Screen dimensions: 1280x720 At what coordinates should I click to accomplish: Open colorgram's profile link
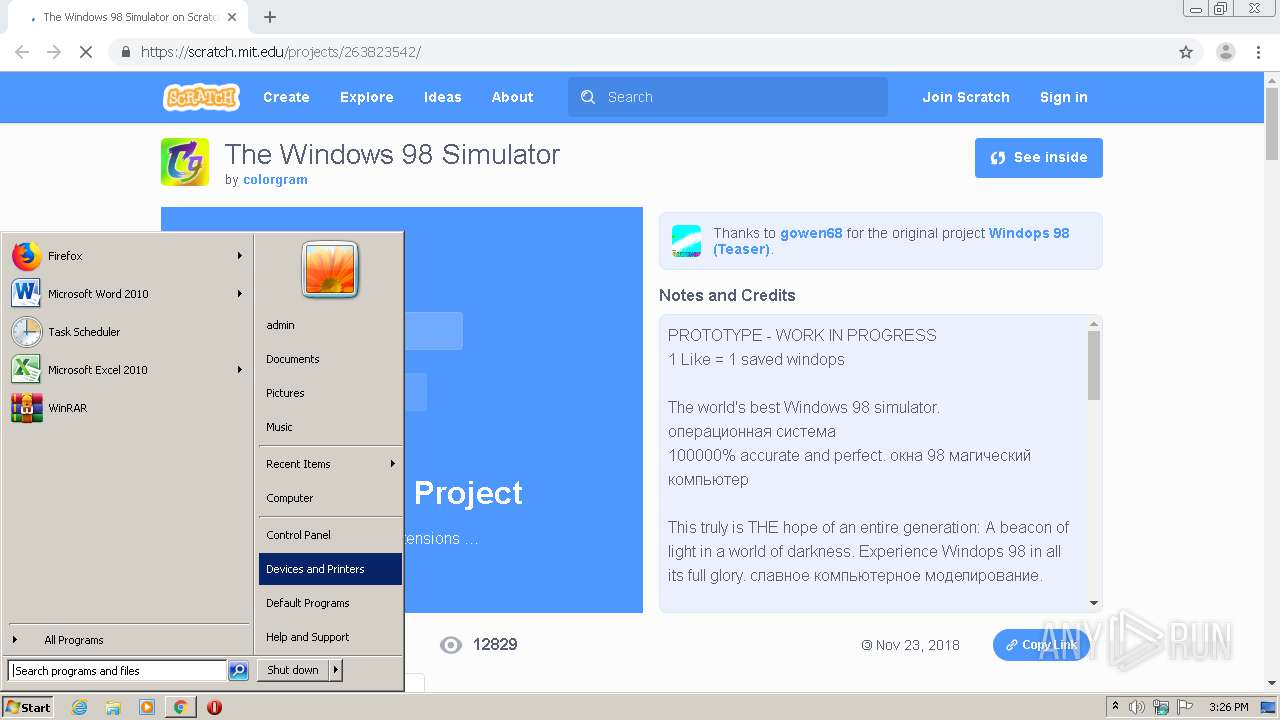pyautogui.click(x=275, y=180)
